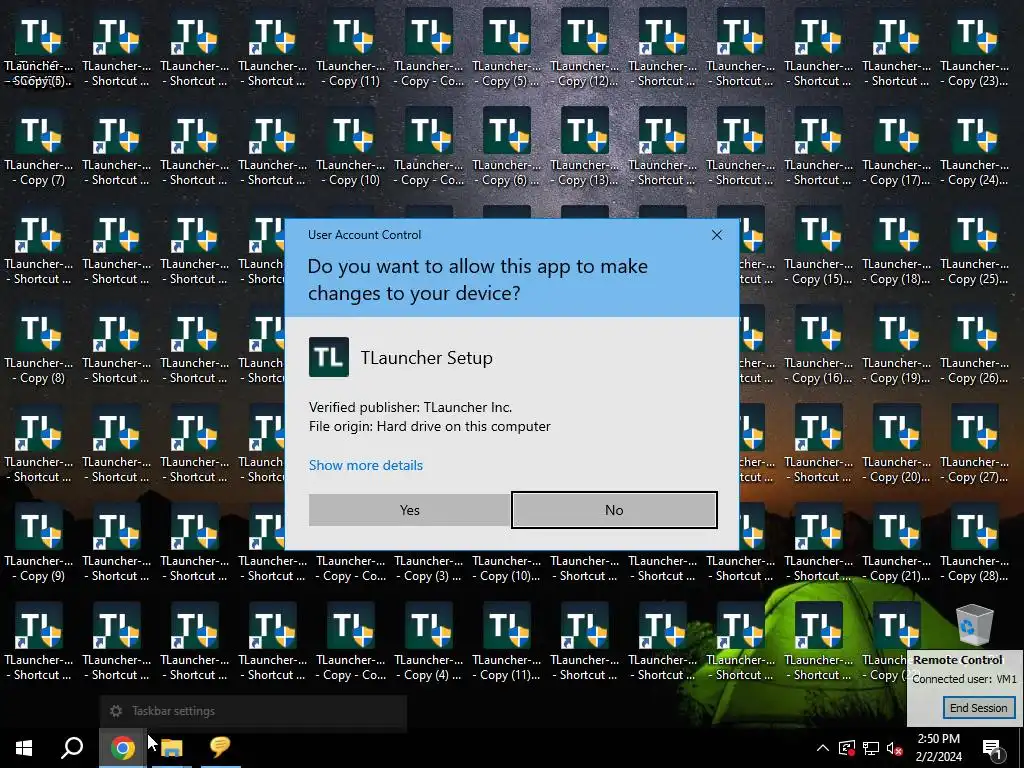Select TLauncher Copy (28) desktop icon
This screenshot has height=768, width=1024.
coord(974,544)
